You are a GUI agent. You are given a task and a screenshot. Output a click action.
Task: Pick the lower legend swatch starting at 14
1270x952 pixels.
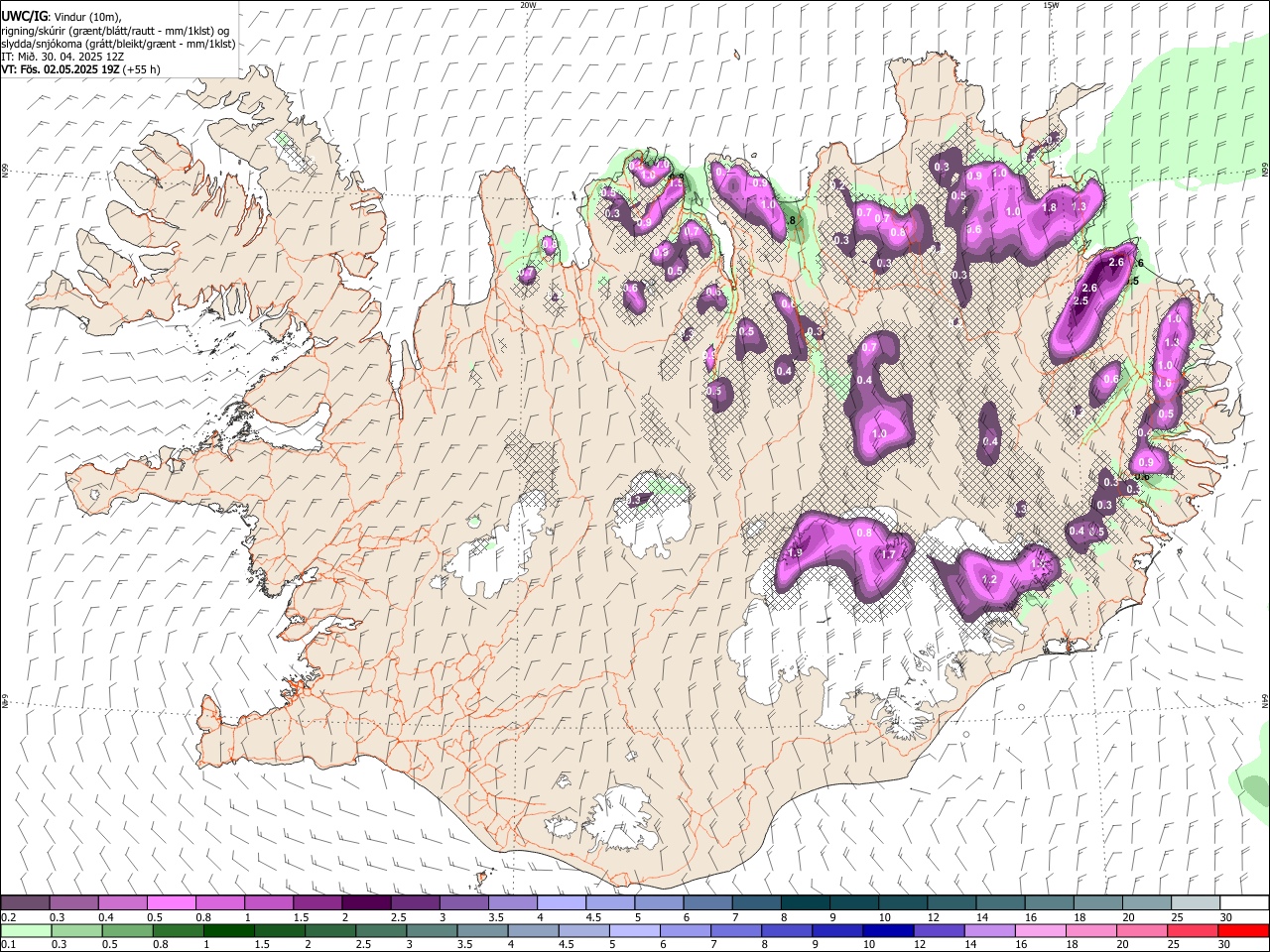tap(989, 930)
